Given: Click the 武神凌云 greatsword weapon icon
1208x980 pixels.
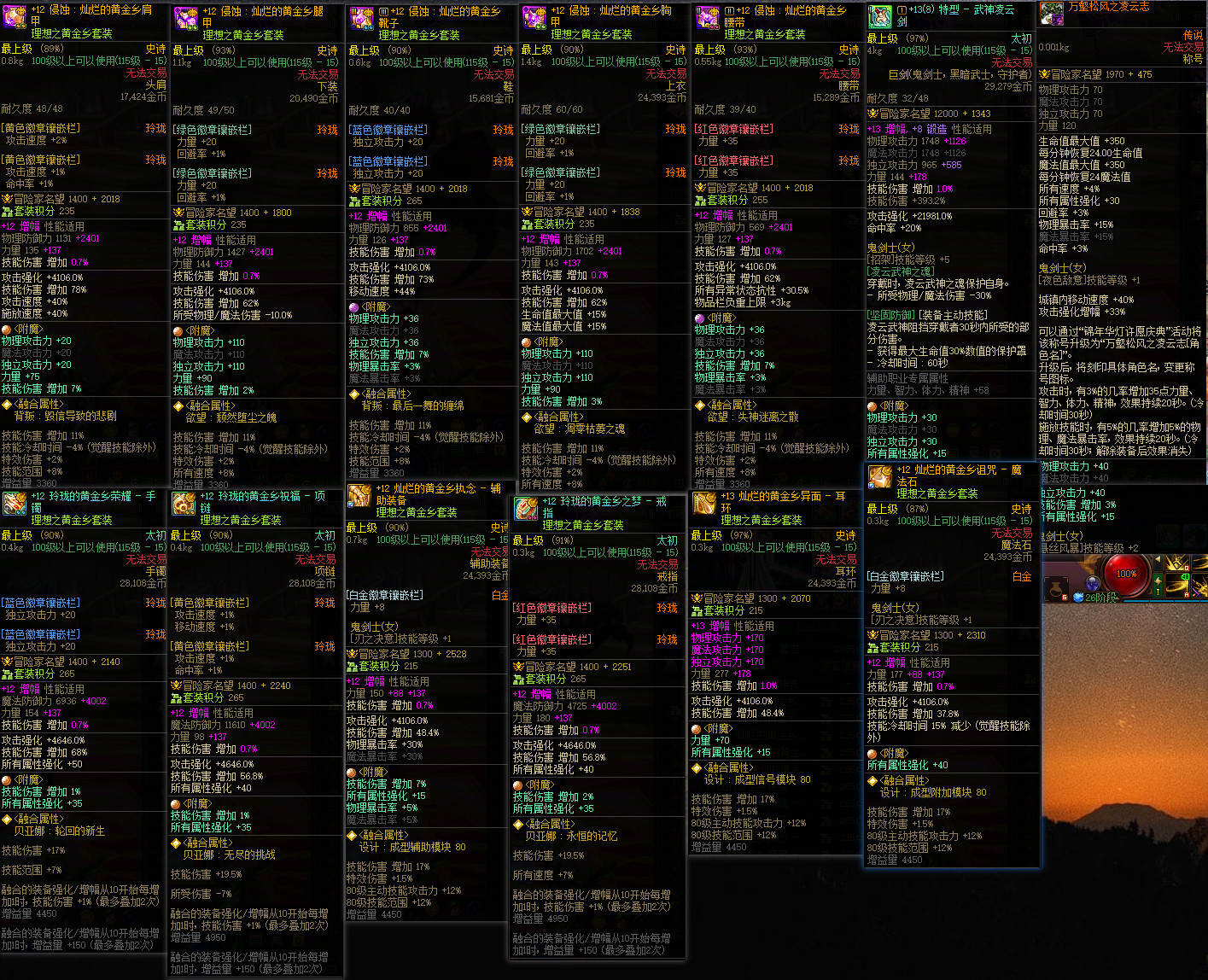Looking at the screenshot, I should click(x=880, y=17).
